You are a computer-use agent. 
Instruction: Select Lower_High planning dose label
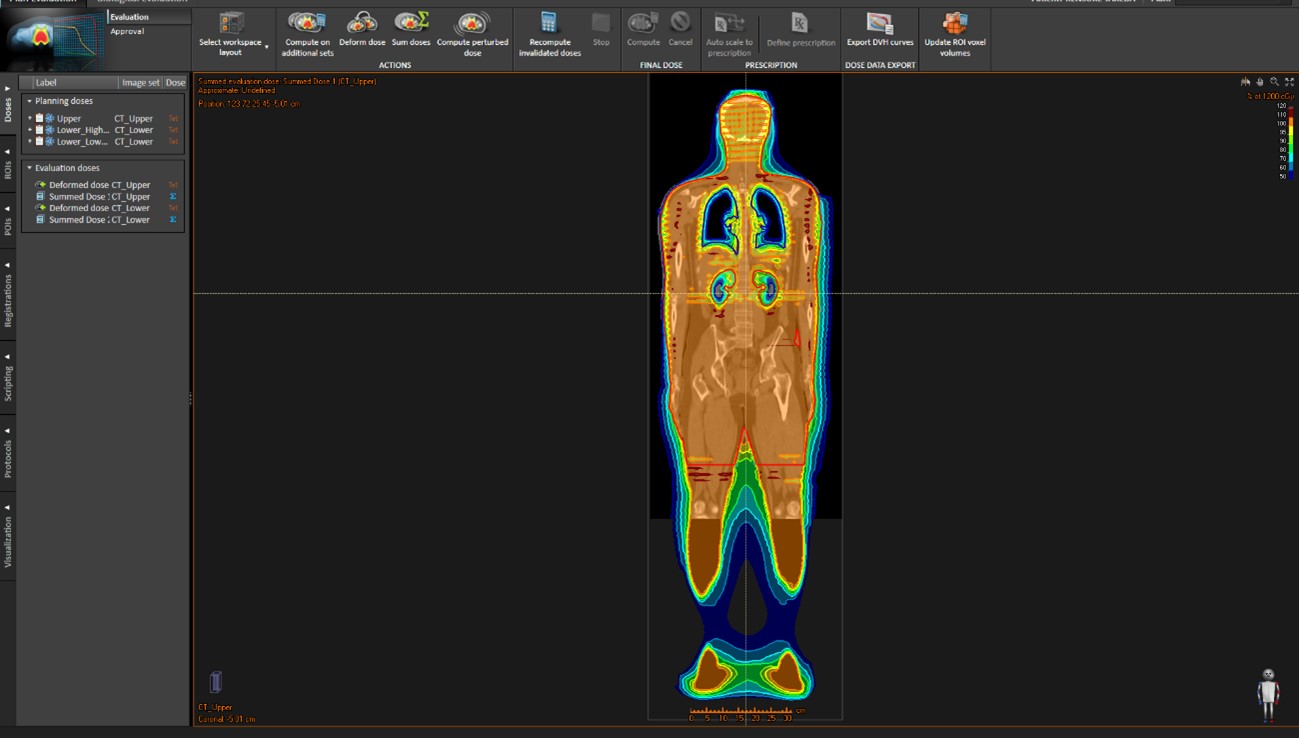click(83, 130)
